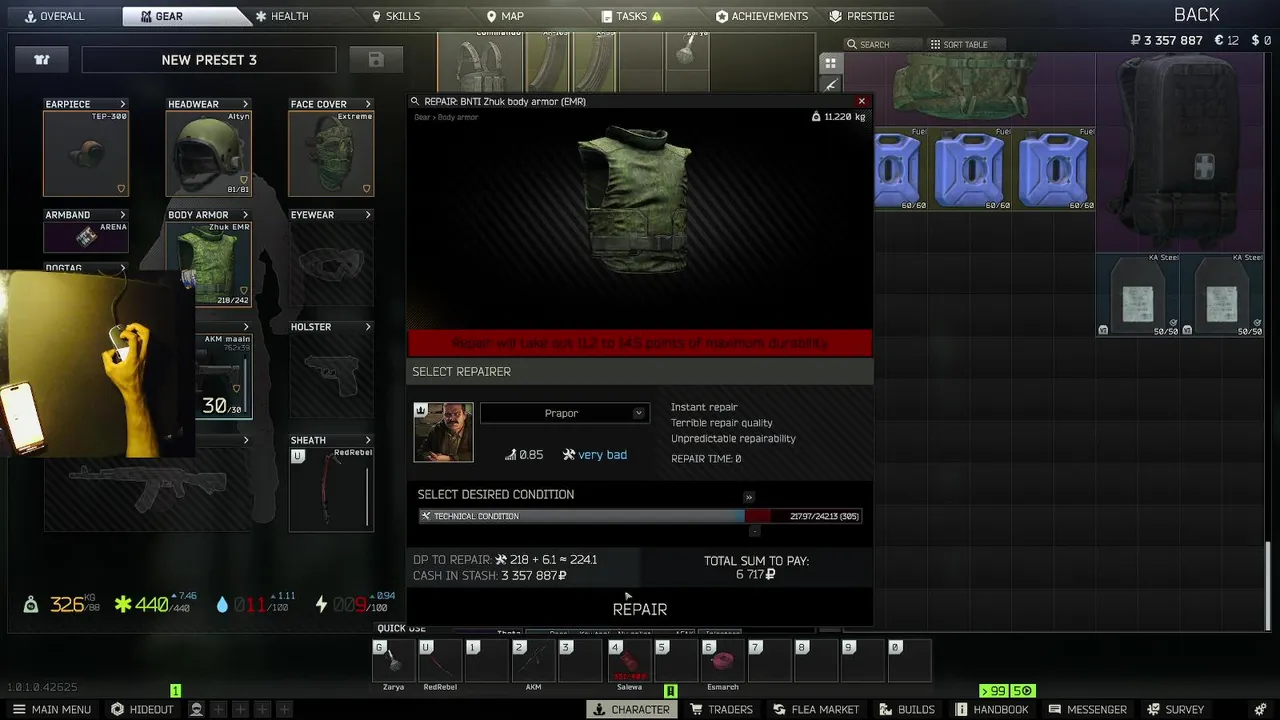Select the left KA Steel armor plate

point(1139,295)
